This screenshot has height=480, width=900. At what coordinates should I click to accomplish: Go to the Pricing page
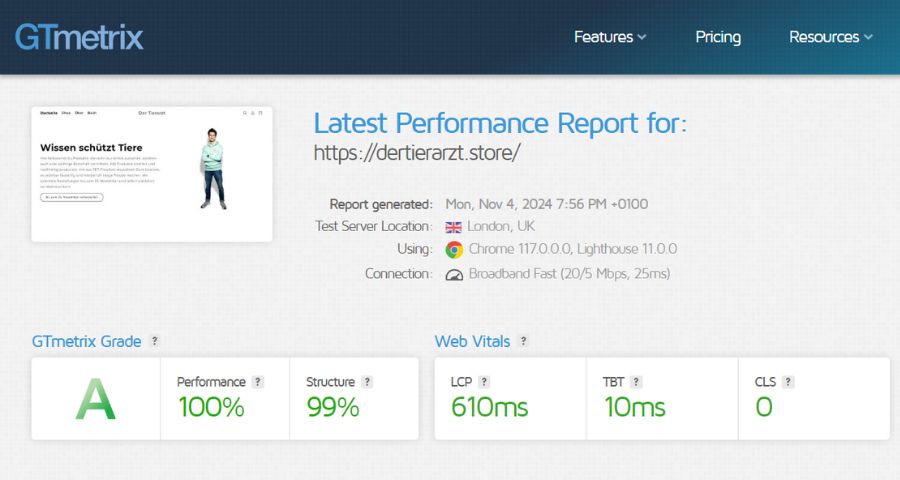click(x=718, y=37)
